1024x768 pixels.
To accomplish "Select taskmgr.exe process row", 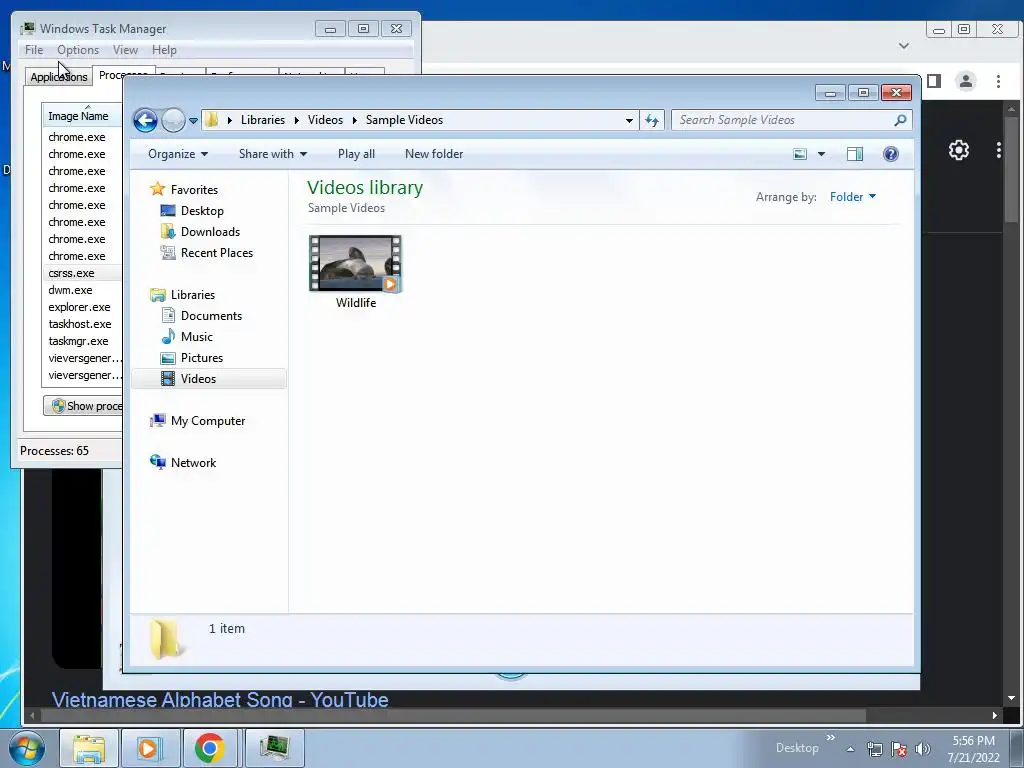I will (82, 341).
